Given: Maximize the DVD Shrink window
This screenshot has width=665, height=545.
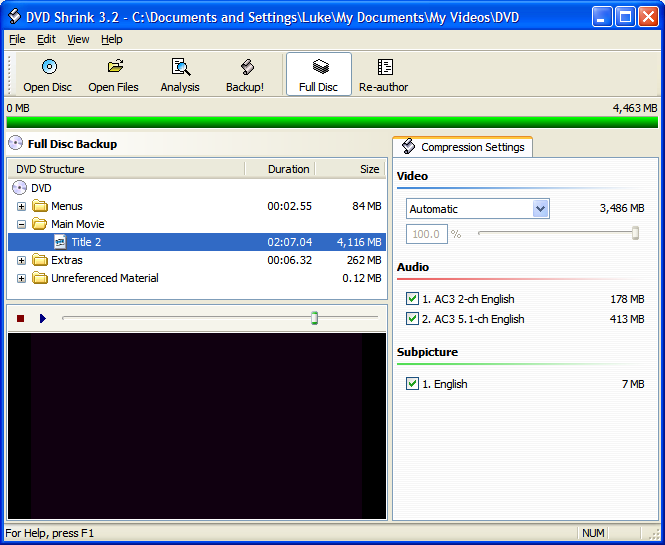Looking at the screenshot, I should pyautogui.click(x=625, y=17).
